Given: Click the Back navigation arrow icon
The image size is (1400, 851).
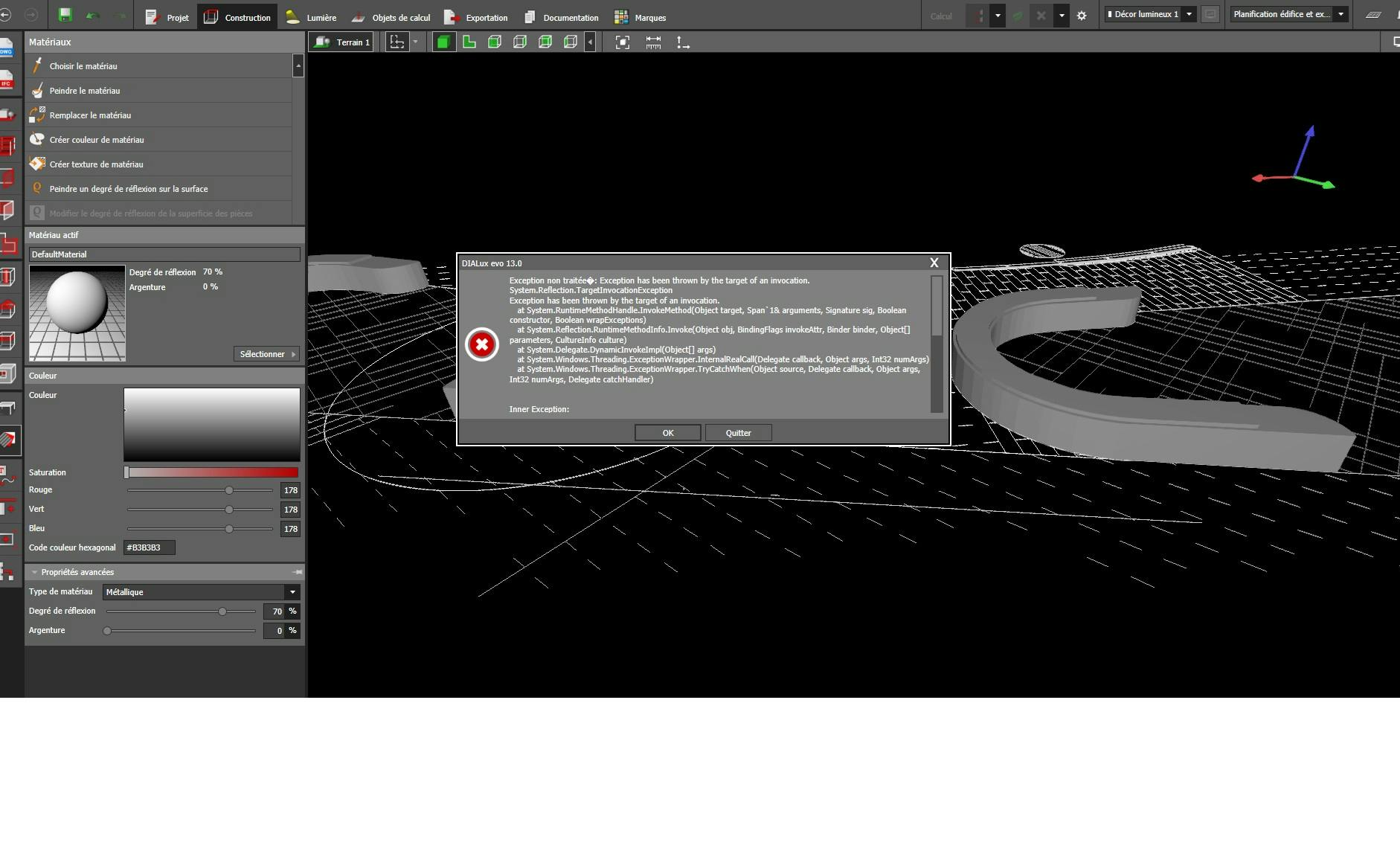Looking at the screenshot, I should click(x=5, y=15).
